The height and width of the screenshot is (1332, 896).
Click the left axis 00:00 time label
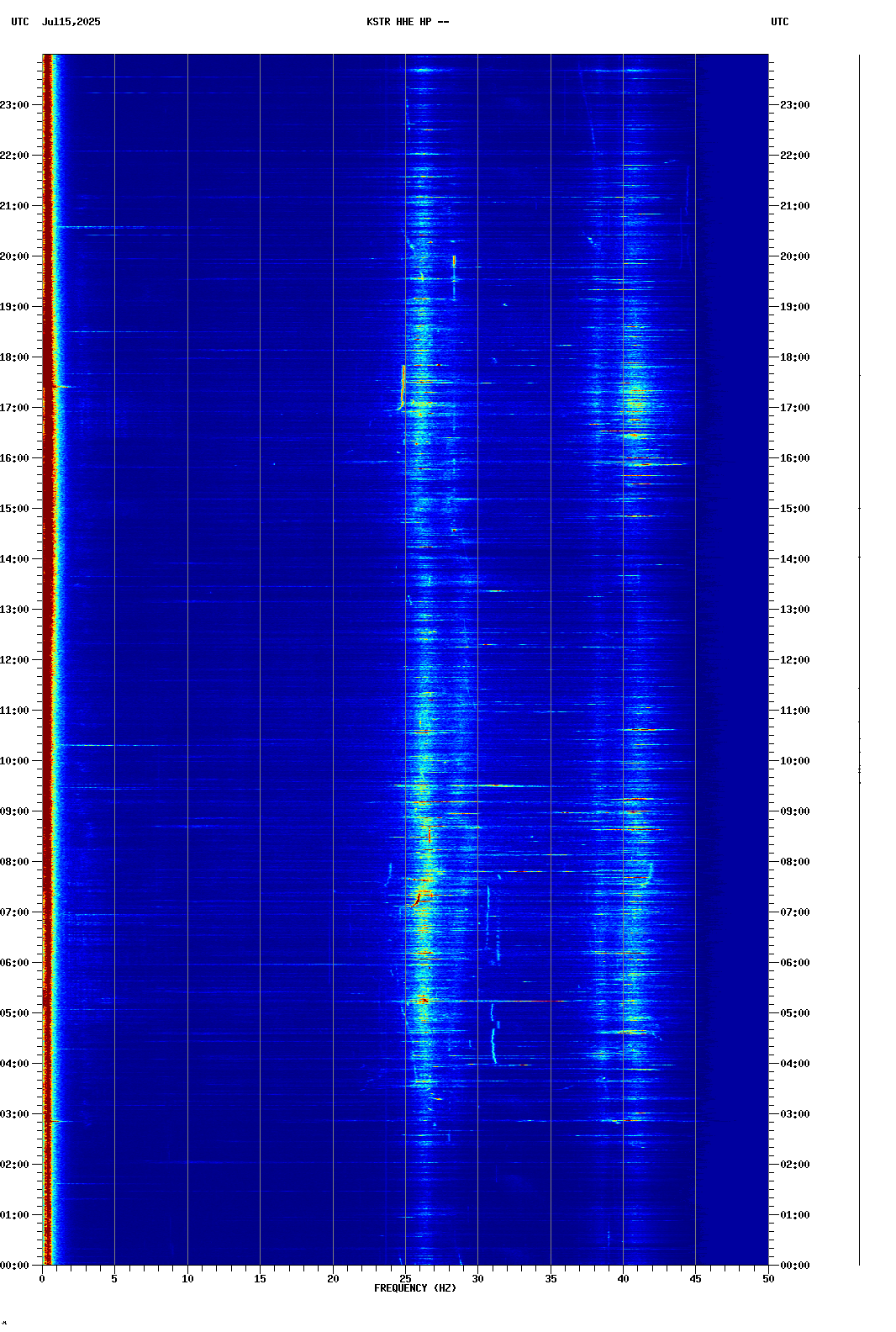point(14,1266)
